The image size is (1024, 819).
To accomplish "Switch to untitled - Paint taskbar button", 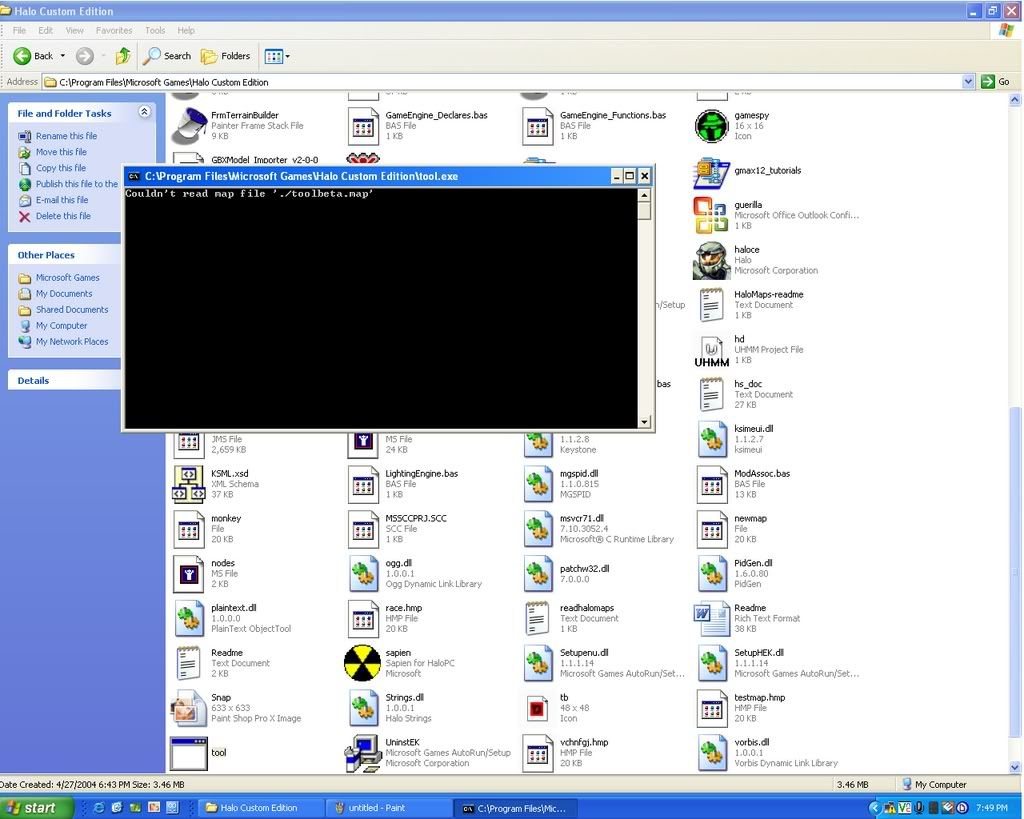I will pos(387,808).
